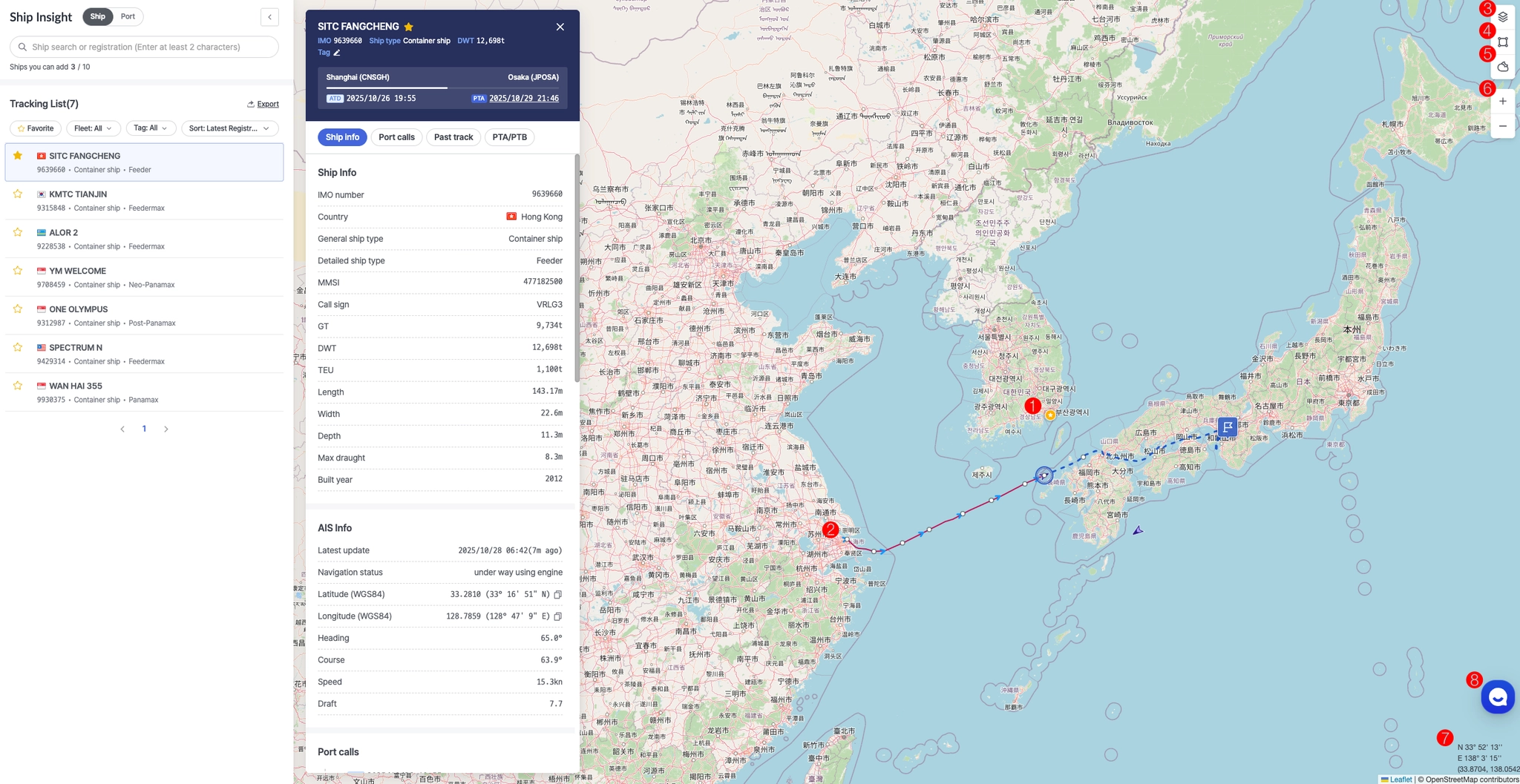Select ALOR 2 in the tracking list
Screen dimensions: 1520x784
coord(144,239)
